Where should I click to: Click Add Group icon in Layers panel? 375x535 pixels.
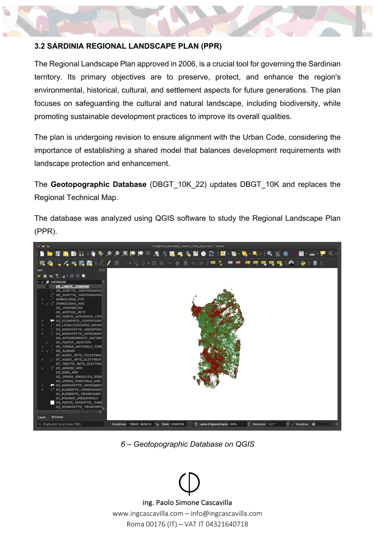[45, 276]
